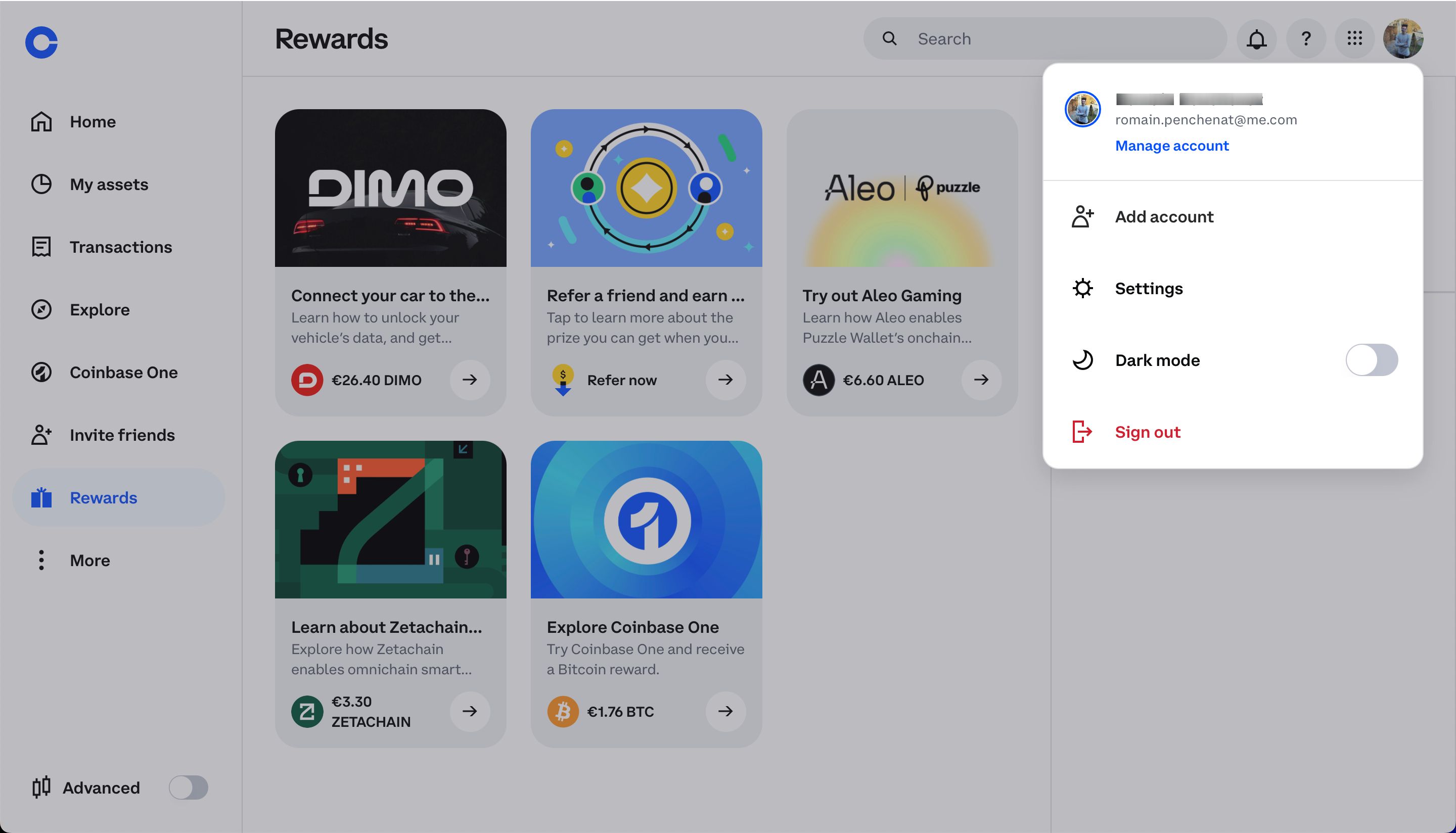The width and height of the screenshot is (1456, 833).
Task: Open the apps grid menu
Action: pos(1354,38)
